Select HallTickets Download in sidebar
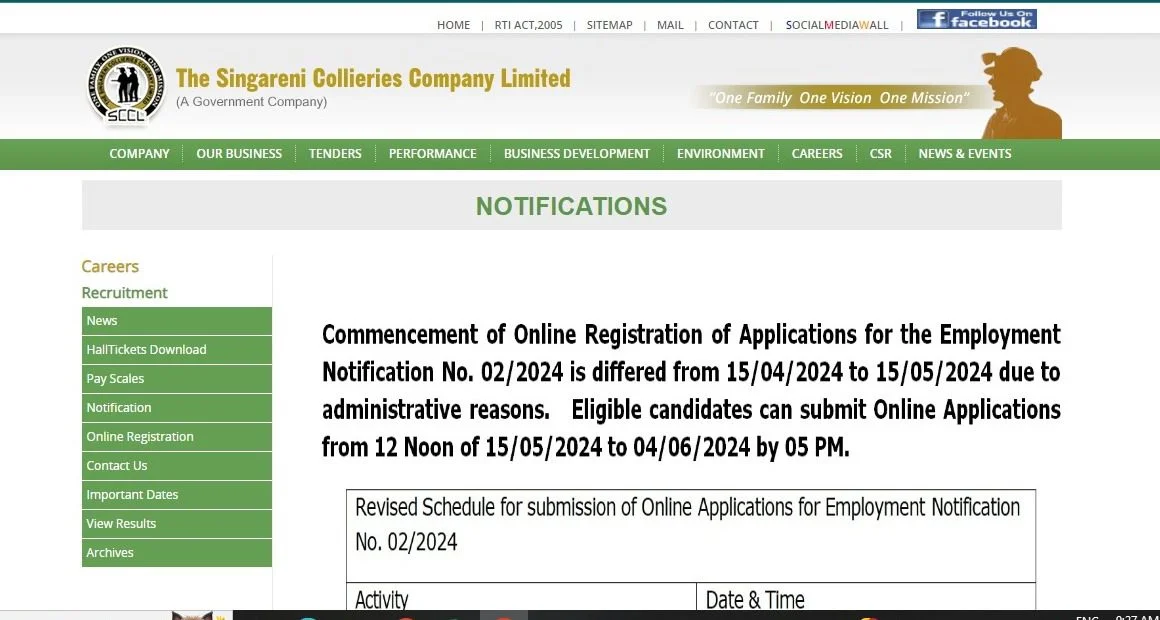This screenshot has width=1160, height=620. [177, 350]
